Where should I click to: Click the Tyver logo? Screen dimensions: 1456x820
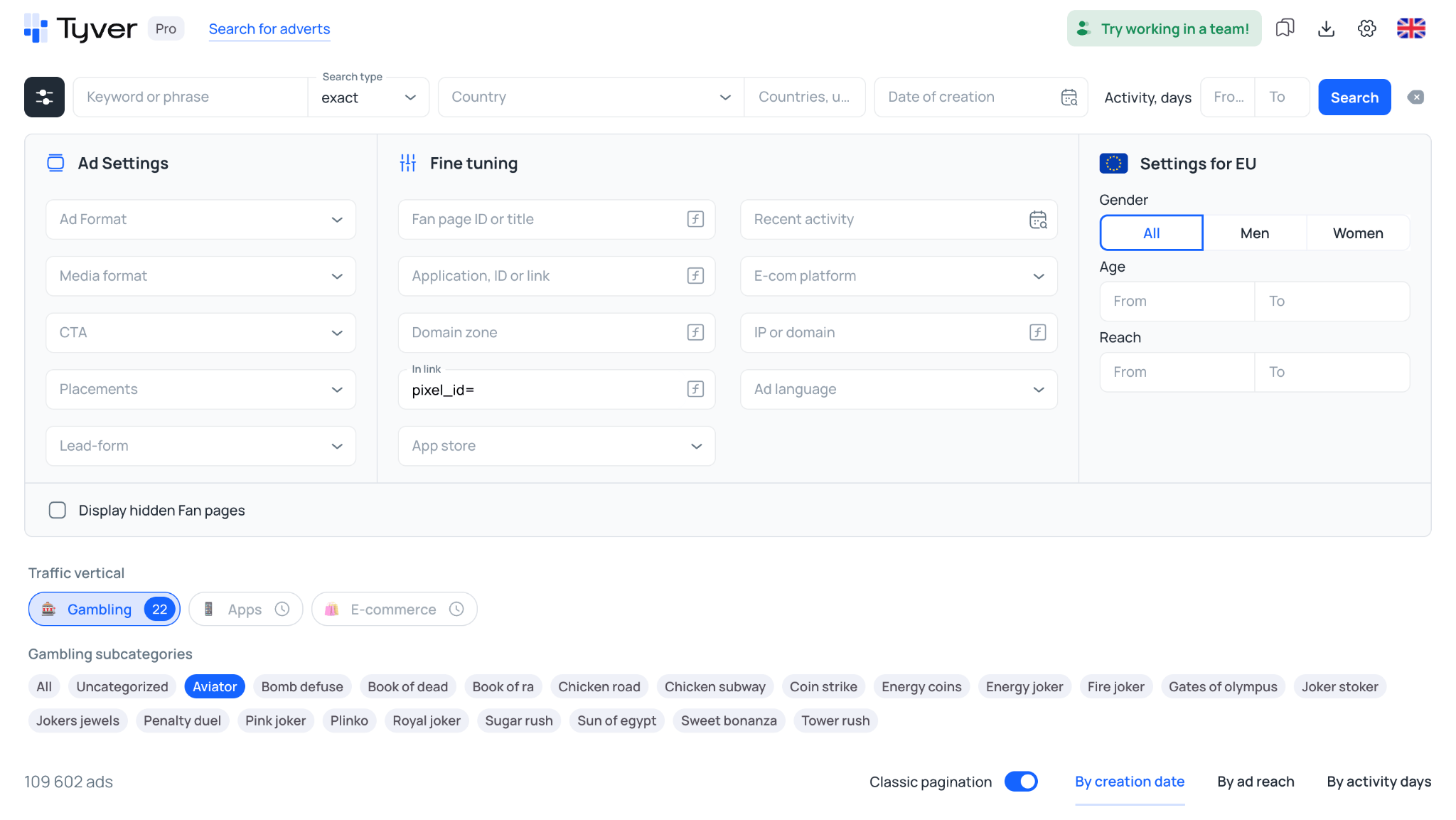click(x=80, y=28)
